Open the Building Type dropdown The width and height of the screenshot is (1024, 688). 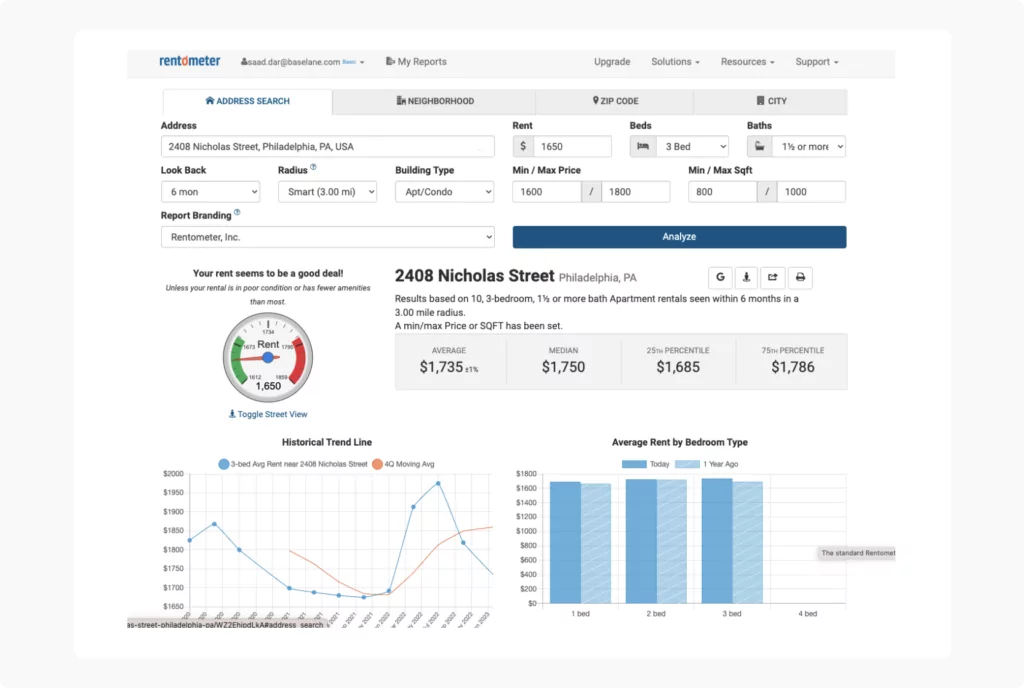click(444, 192)
